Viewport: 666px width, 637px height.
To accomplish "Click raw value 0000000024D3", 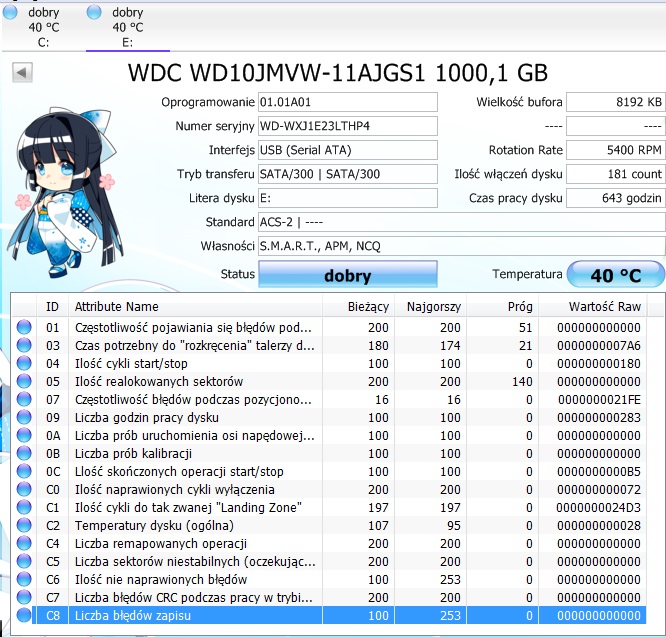I will (x=598, y=507).
